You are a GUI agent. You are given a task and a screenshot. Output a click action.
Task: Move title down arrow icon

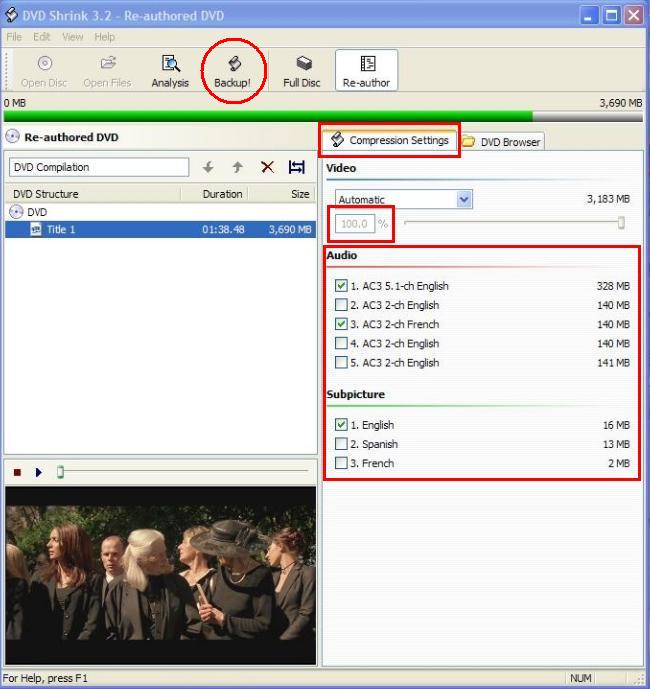pos(208,167)
